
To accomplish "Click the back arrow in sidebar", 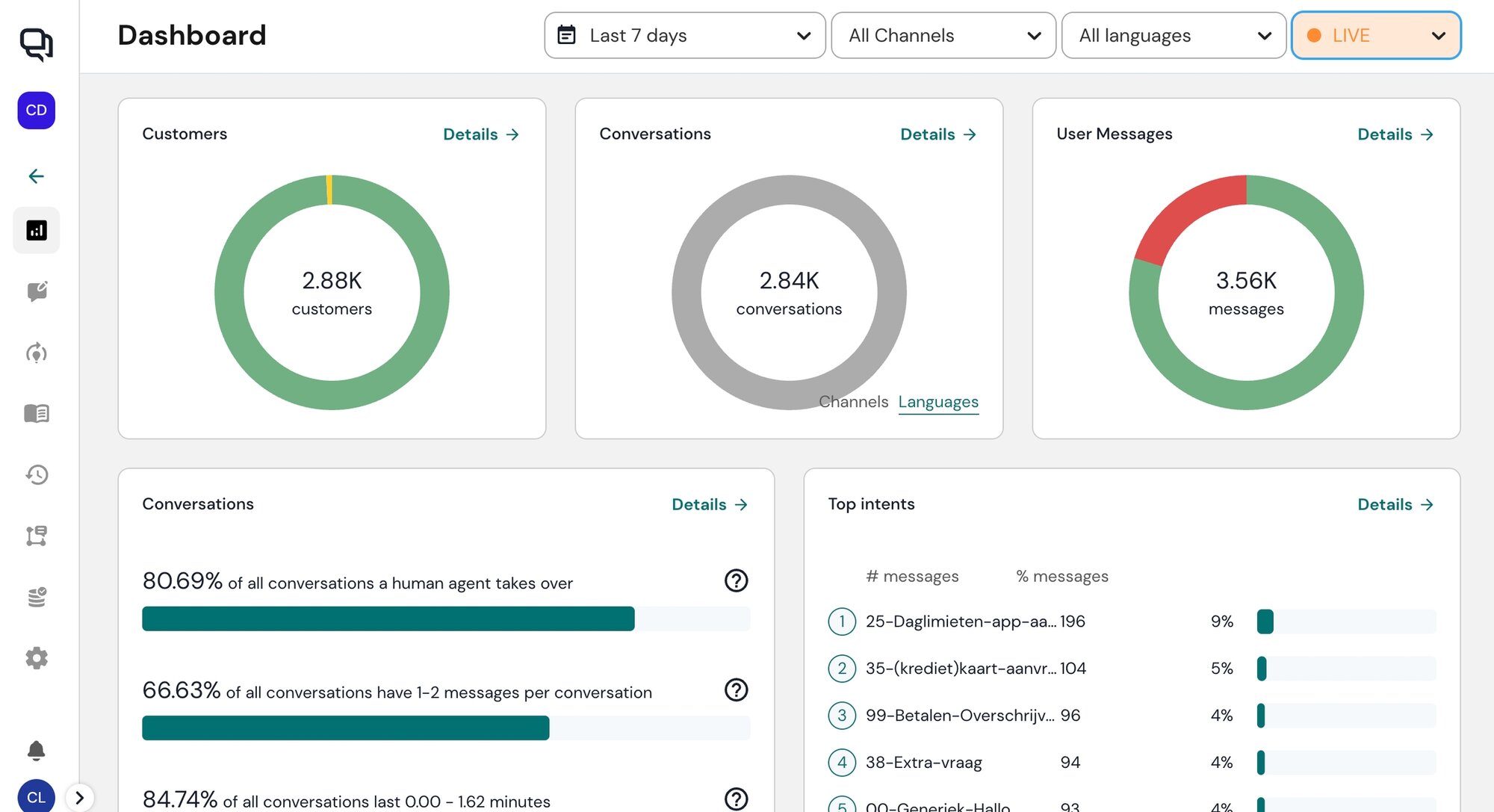I will point(36,176).
